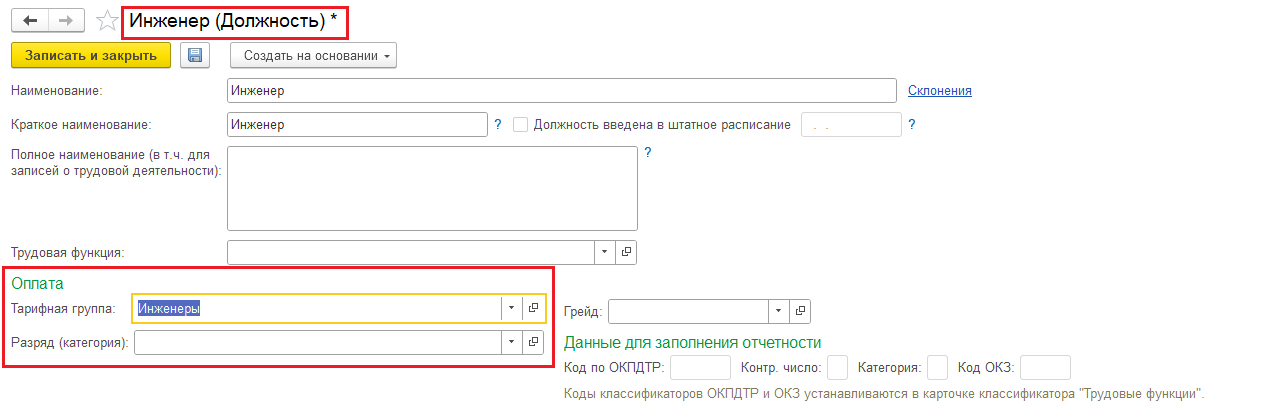Expand the Трудовая функция dropdown list
The width and height of the screenshot is (1268, 416).
[605, 252]
